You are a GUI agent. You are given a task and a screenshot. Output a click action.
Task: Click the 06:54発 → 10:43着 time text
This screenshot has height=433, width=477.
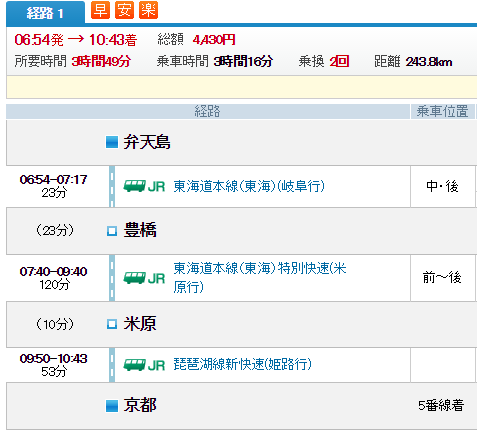(76, 40)
